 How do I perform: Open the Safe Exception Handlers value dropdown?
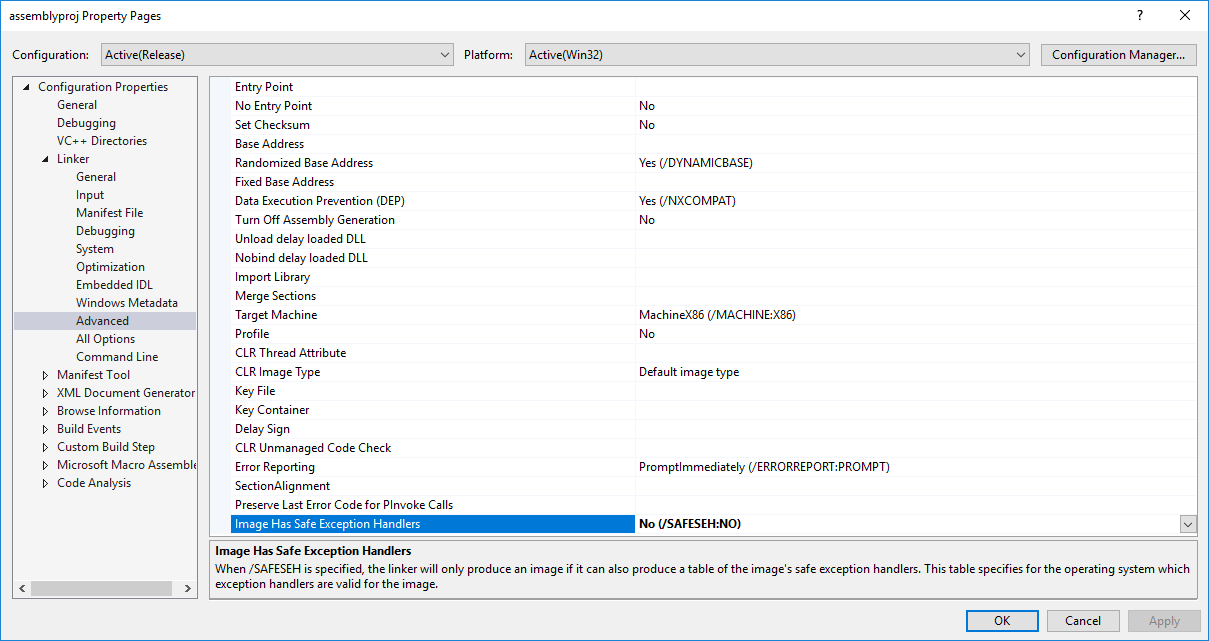[x=1187, y=524]
